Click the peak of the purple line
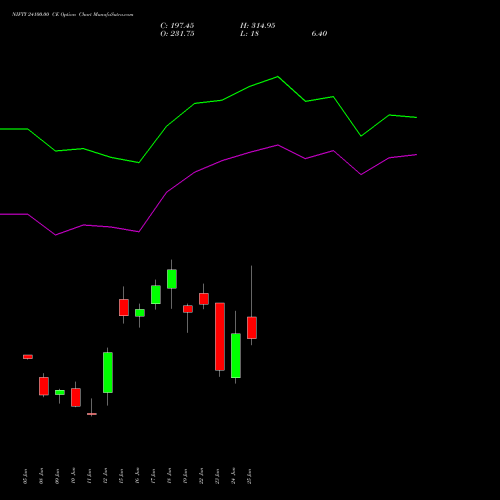This screenshot has width=500, height=500. click(278, 145)
